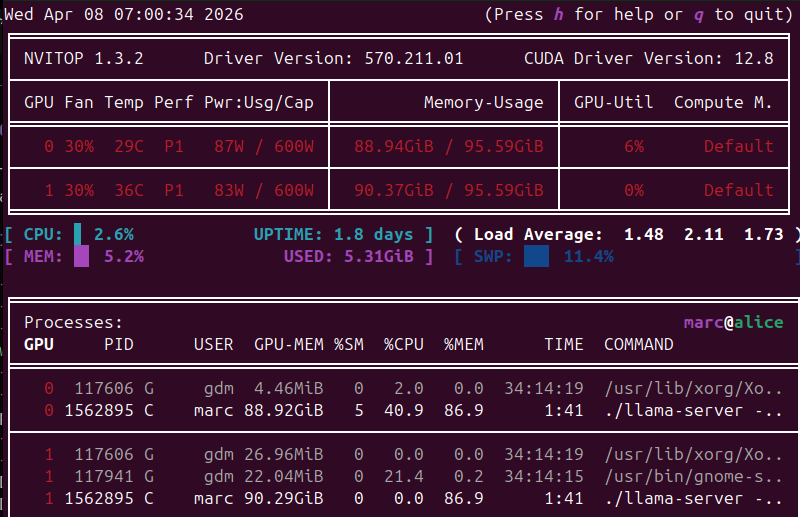
Task: Click the '/usr/bin/gnome-s..' command
Action: 693,476
